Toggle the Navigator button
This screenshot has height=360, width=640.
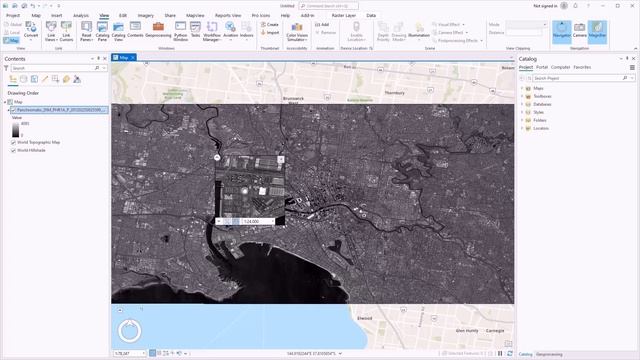562,31
